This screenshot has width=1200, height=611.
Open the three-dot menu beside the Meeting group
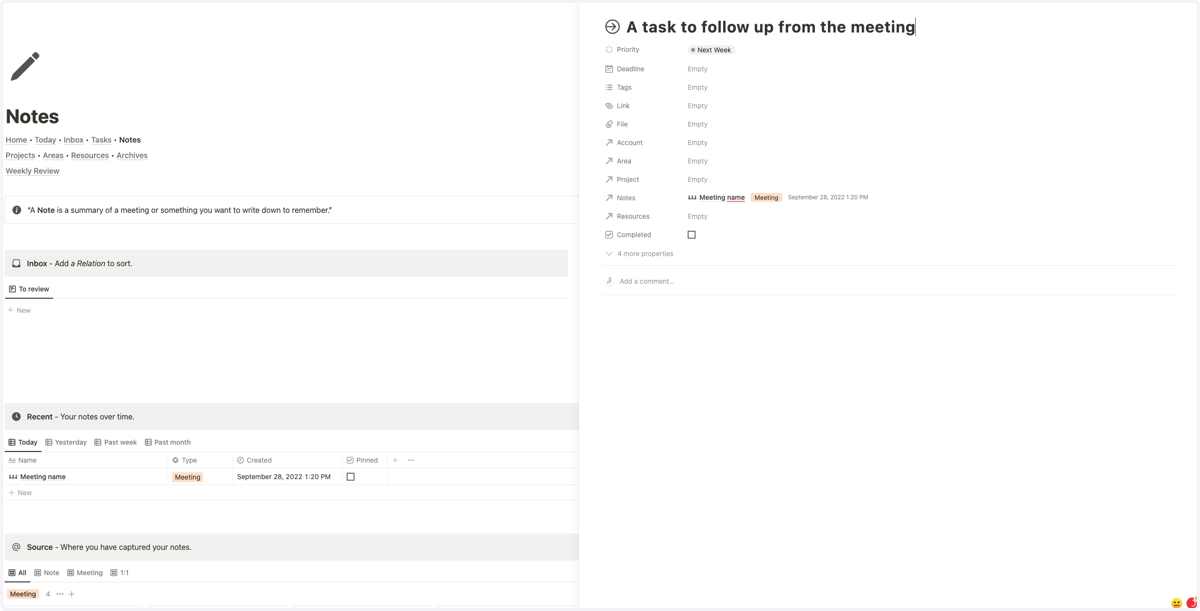[60, 594]
